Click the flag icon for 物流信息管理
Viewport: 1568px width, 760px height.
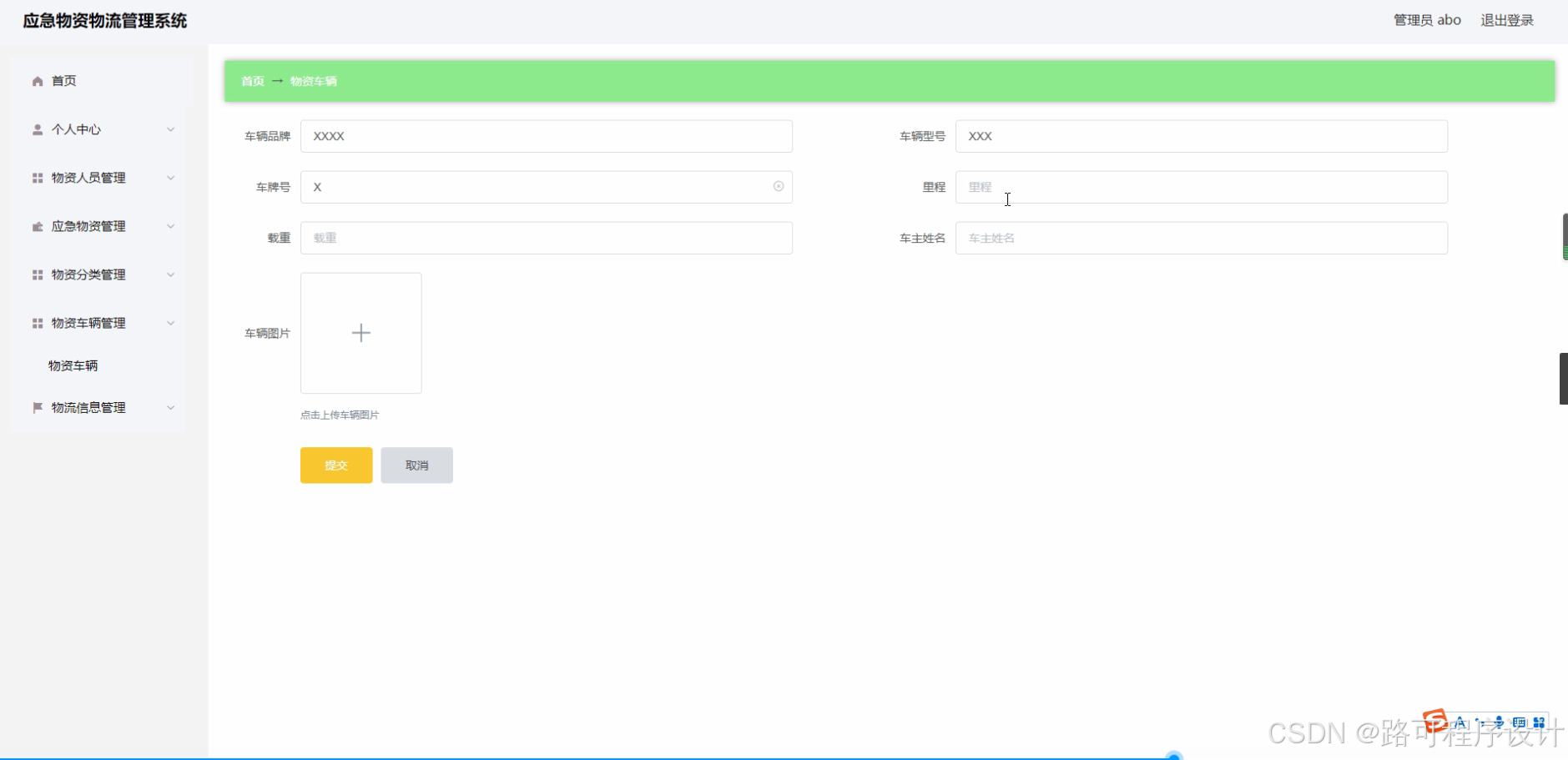pyautogui.click(x=38, y=407)
